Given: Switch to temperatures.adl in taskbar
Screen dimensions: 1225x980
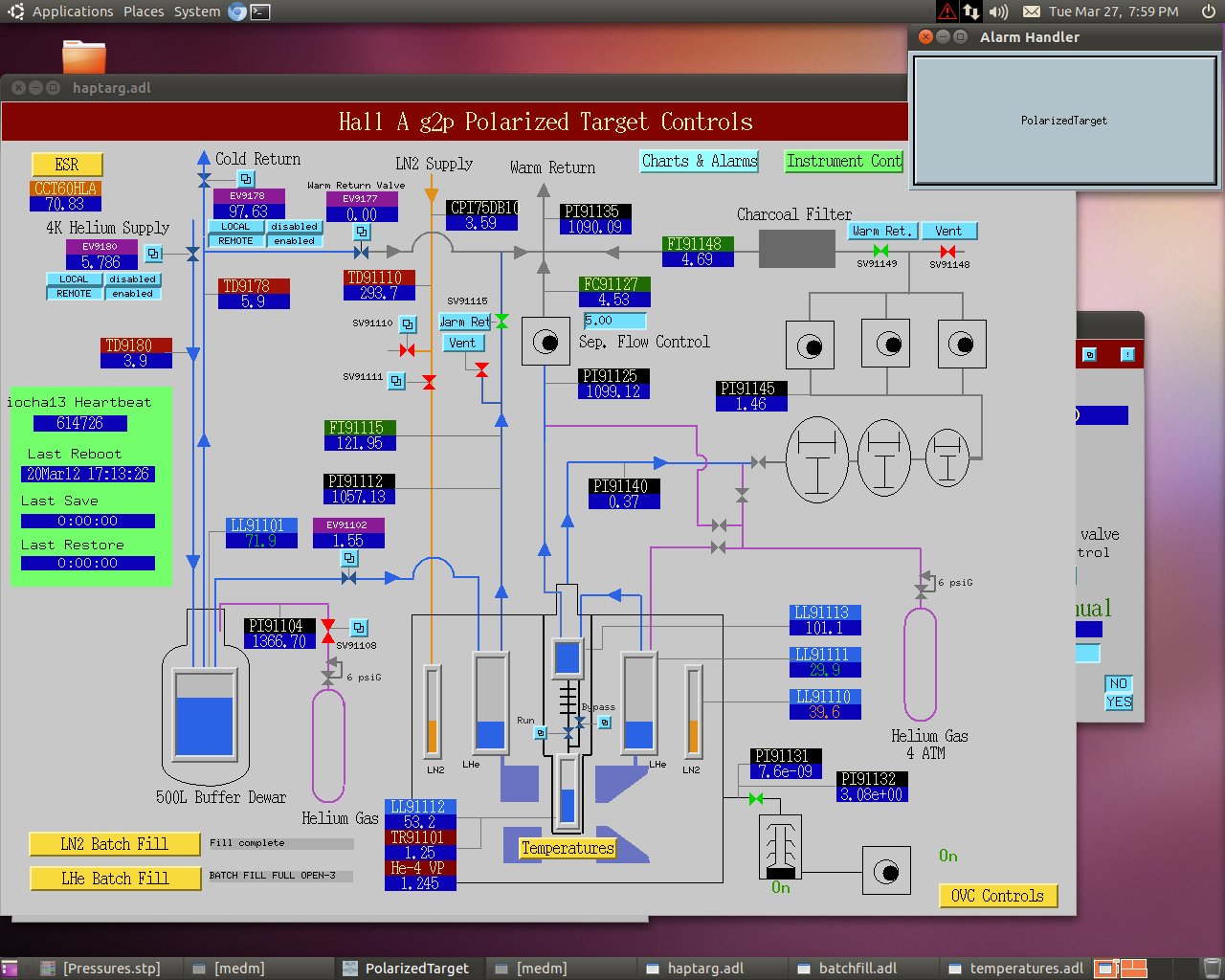Looking at the screenshot, I should [x=1014, y=969].
